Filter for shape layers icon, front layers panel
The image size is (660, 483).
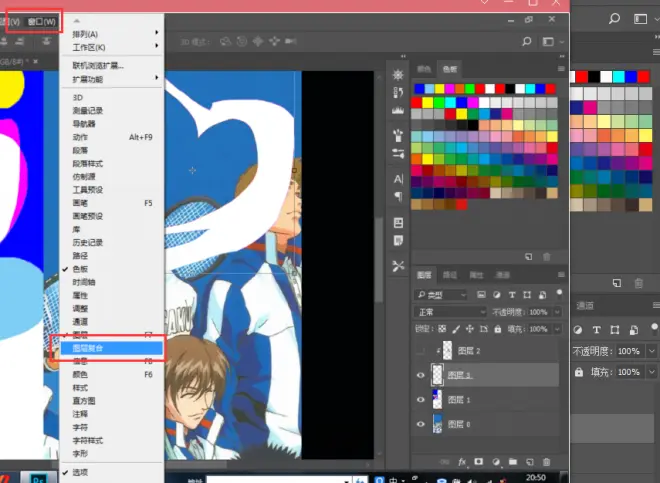pos(527,295)
